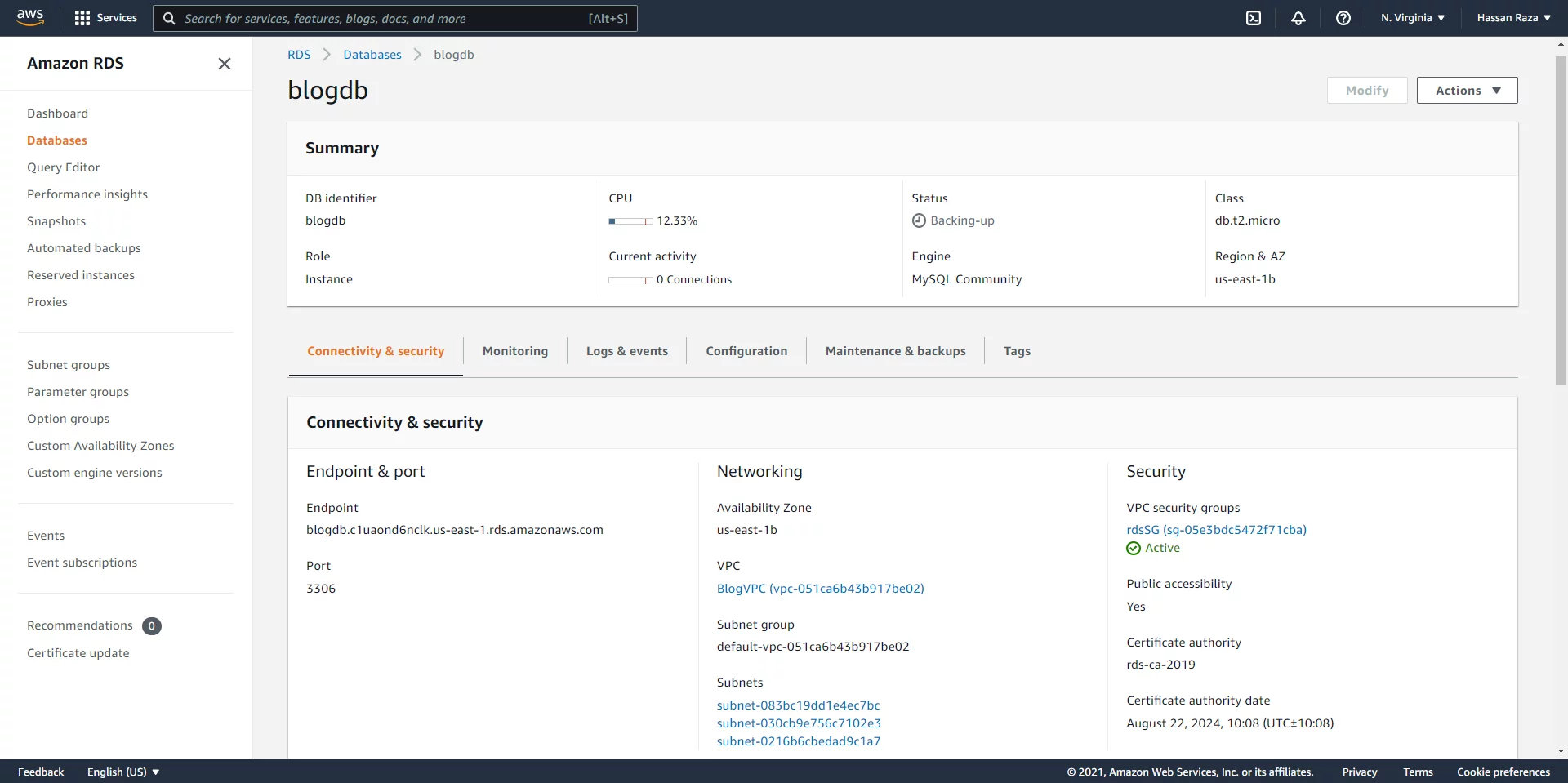The image size is (1568, 783).
Task: Switch to the Connectivity & security tab
Action: (x=376, y=351)
